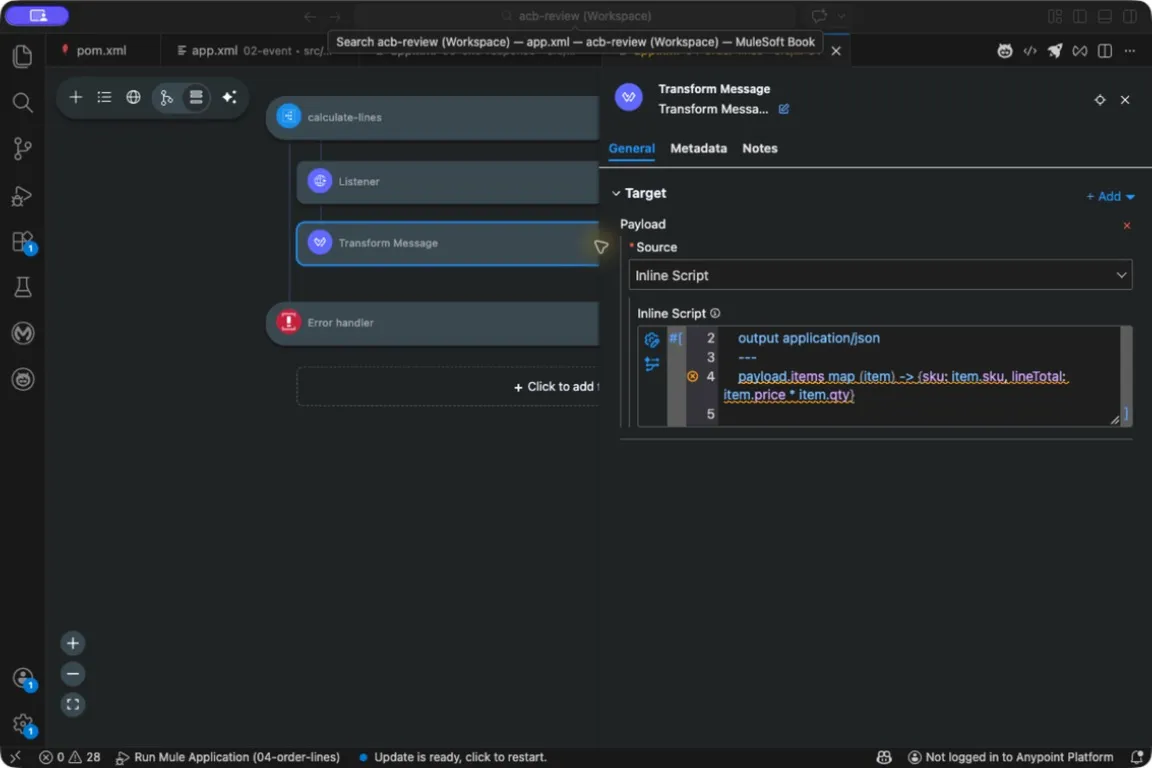Click the globe icon in canvas toolbar
1152x768 pixels.
coord(133,97)
